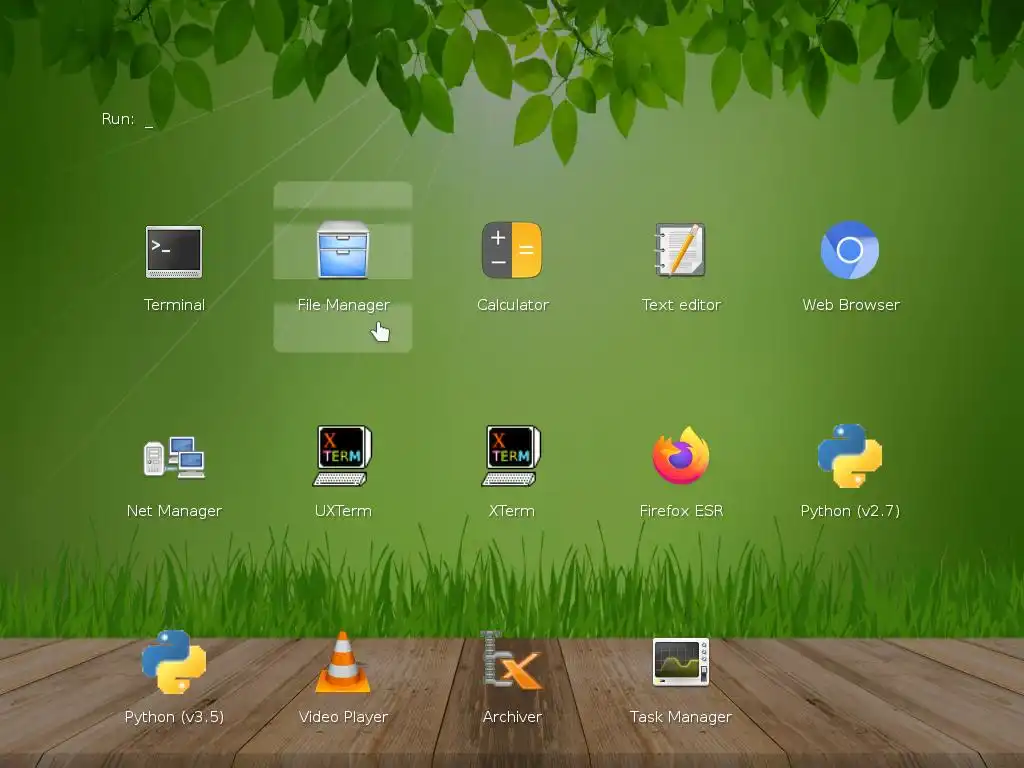Screen dimensions: 1024x768
Task: Start the Task Manager monitor icon
Action: coord(680,662)
